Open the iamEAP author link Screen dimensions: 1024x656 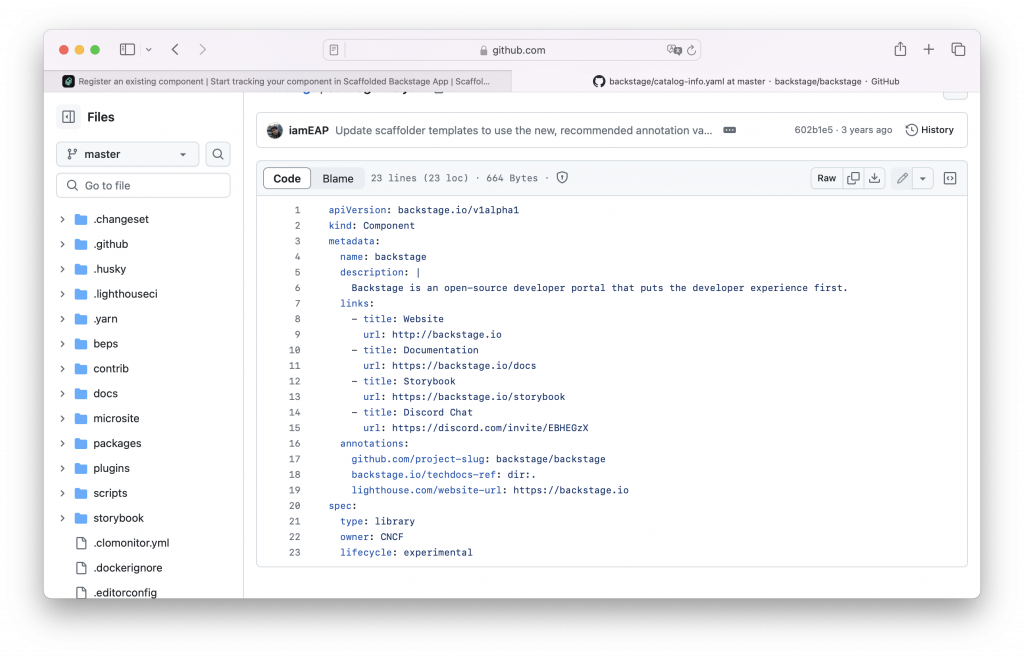pos(308,130)
